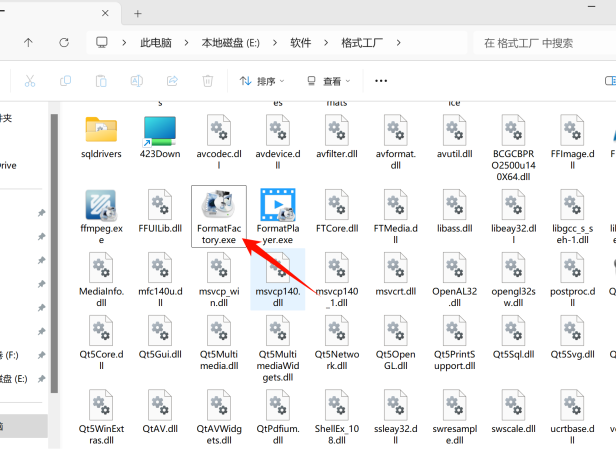
Task: Click the navigation pane scrollbar
Action: [55, 254]
